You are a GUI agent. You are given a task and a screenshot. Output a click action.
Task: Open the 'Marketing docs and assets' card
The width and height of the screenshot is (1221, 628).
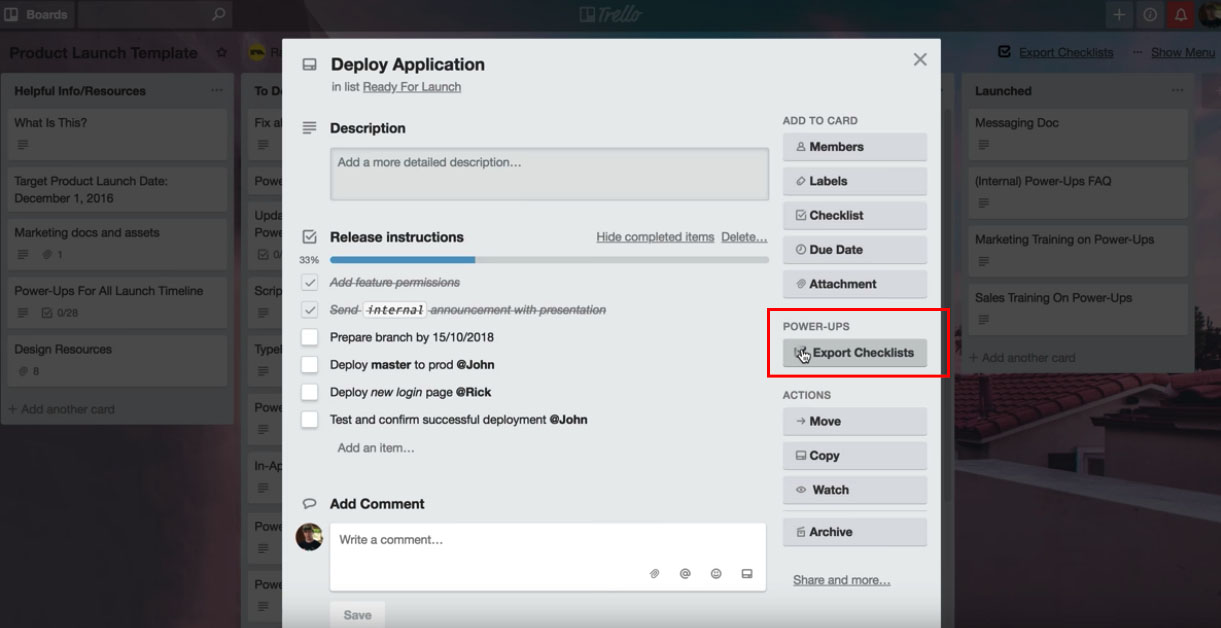coord(117,243)
